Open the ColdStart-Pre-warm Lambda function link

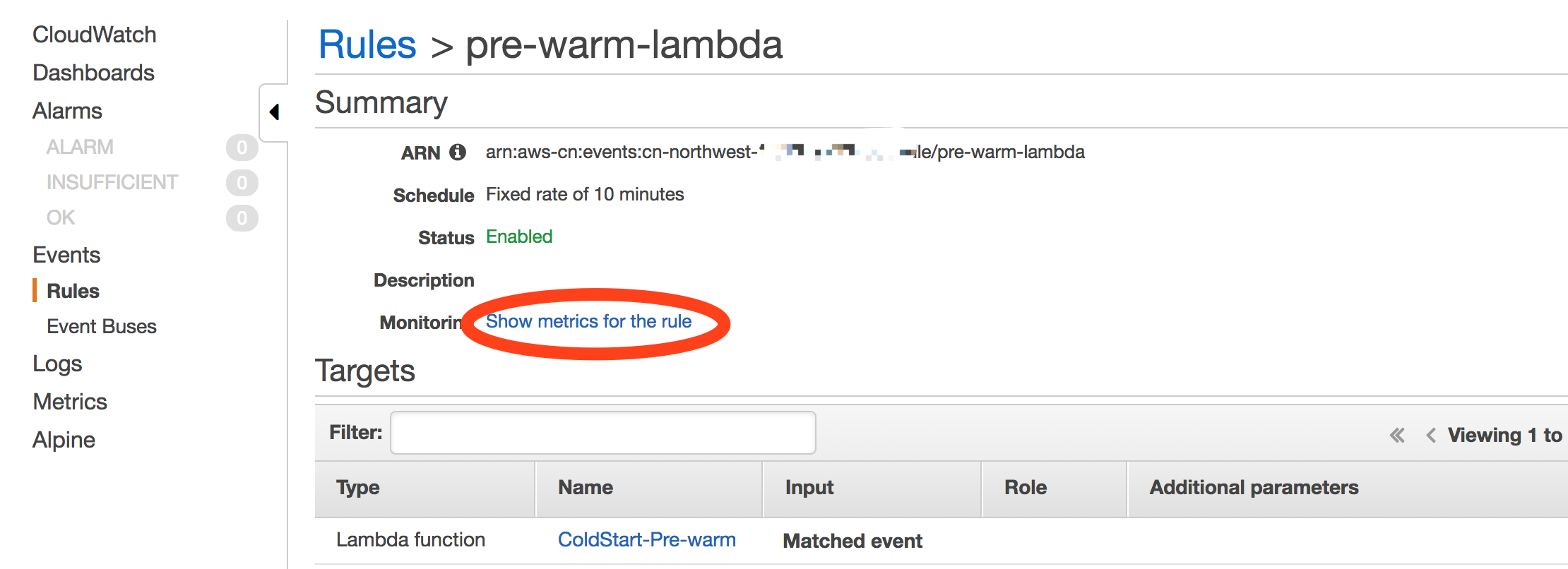coord(647,539)
